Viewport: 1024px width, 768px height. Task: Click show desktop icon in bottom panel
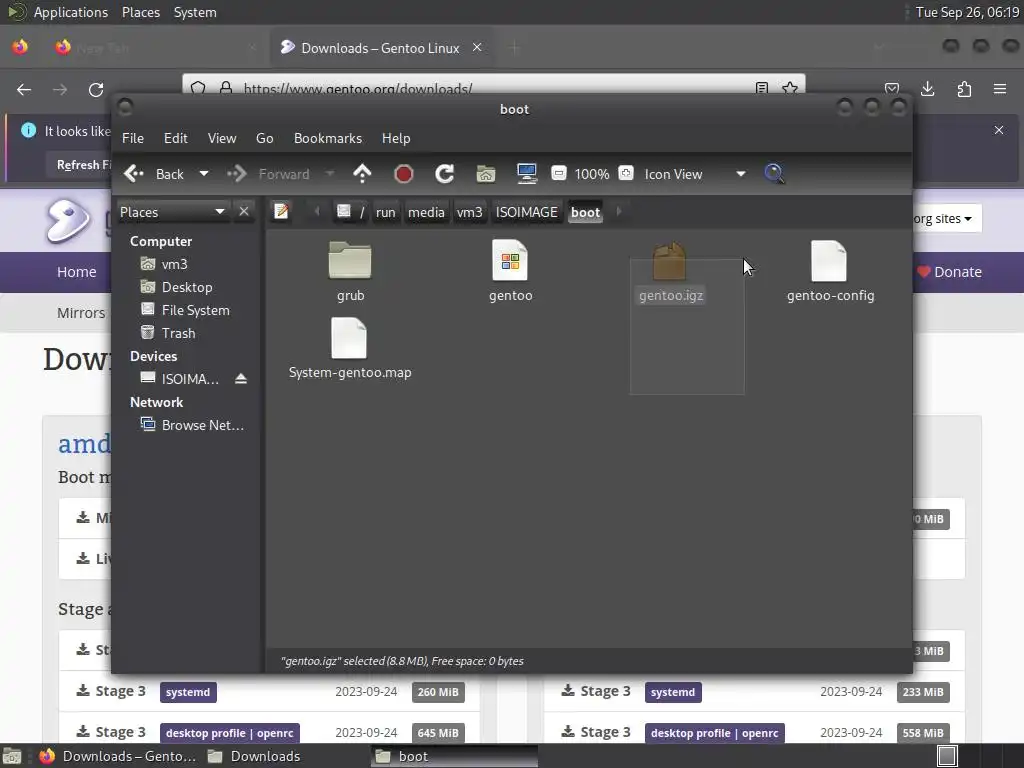pos(12,756)
